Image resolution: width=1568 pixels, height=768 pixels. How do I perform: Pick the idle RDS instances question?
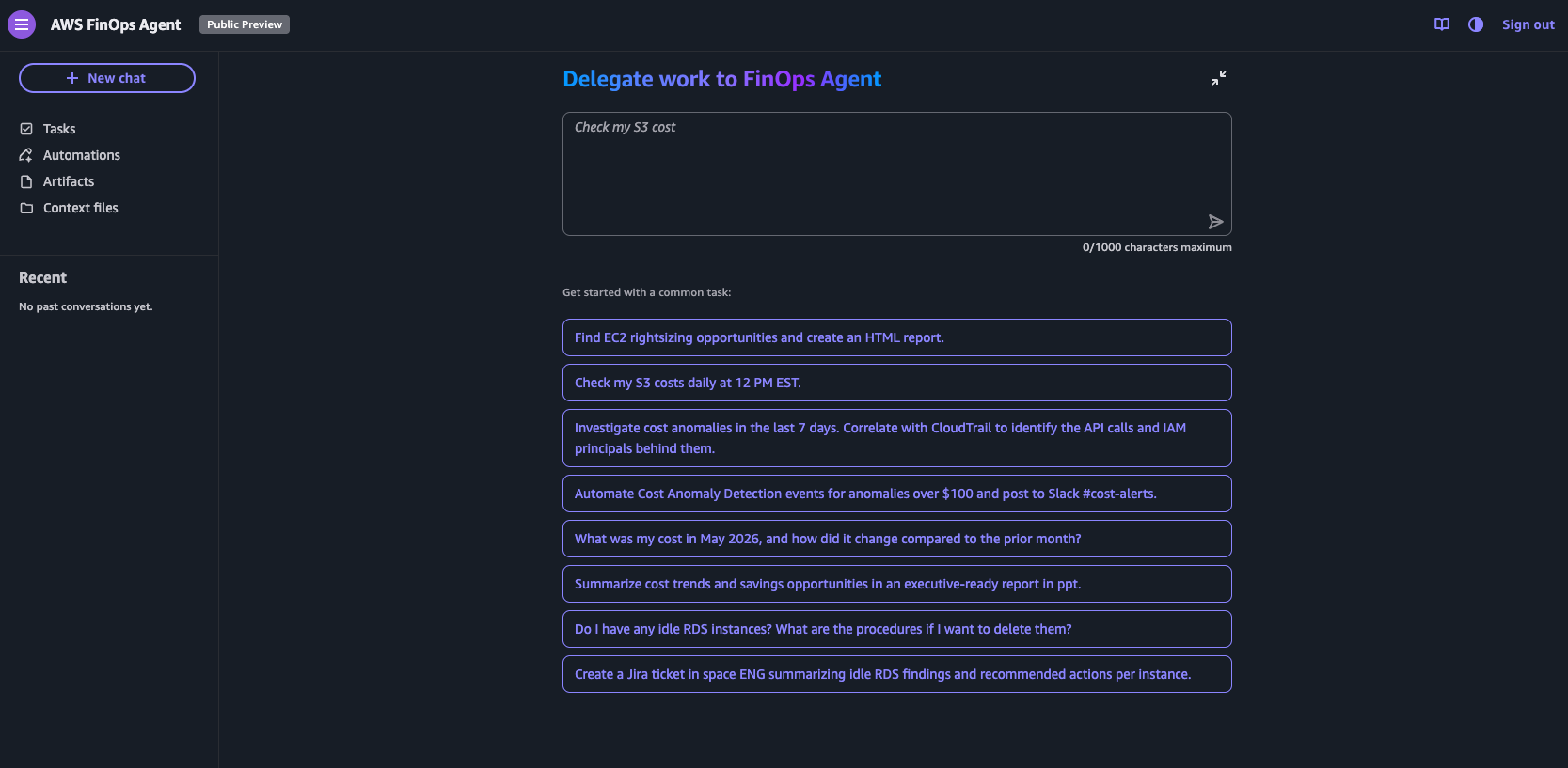pyautogui.click(x=897, y=629)
